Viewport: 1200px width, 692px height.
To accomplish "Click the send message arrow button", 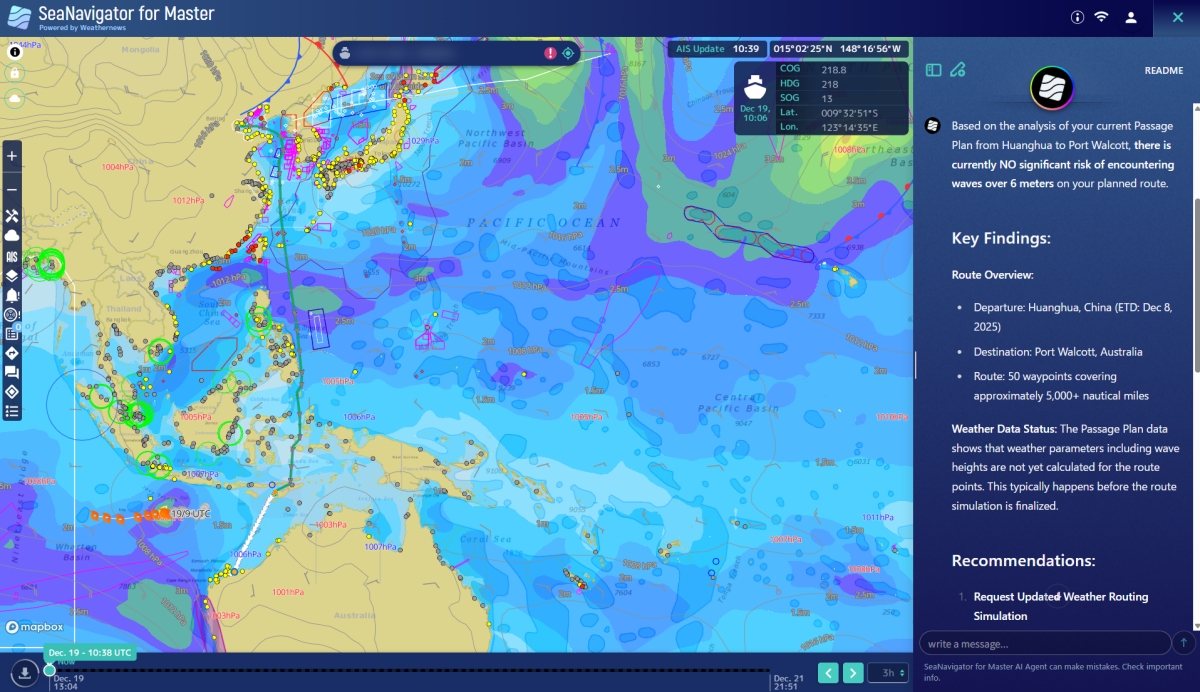I will (x=1184, y=643).
